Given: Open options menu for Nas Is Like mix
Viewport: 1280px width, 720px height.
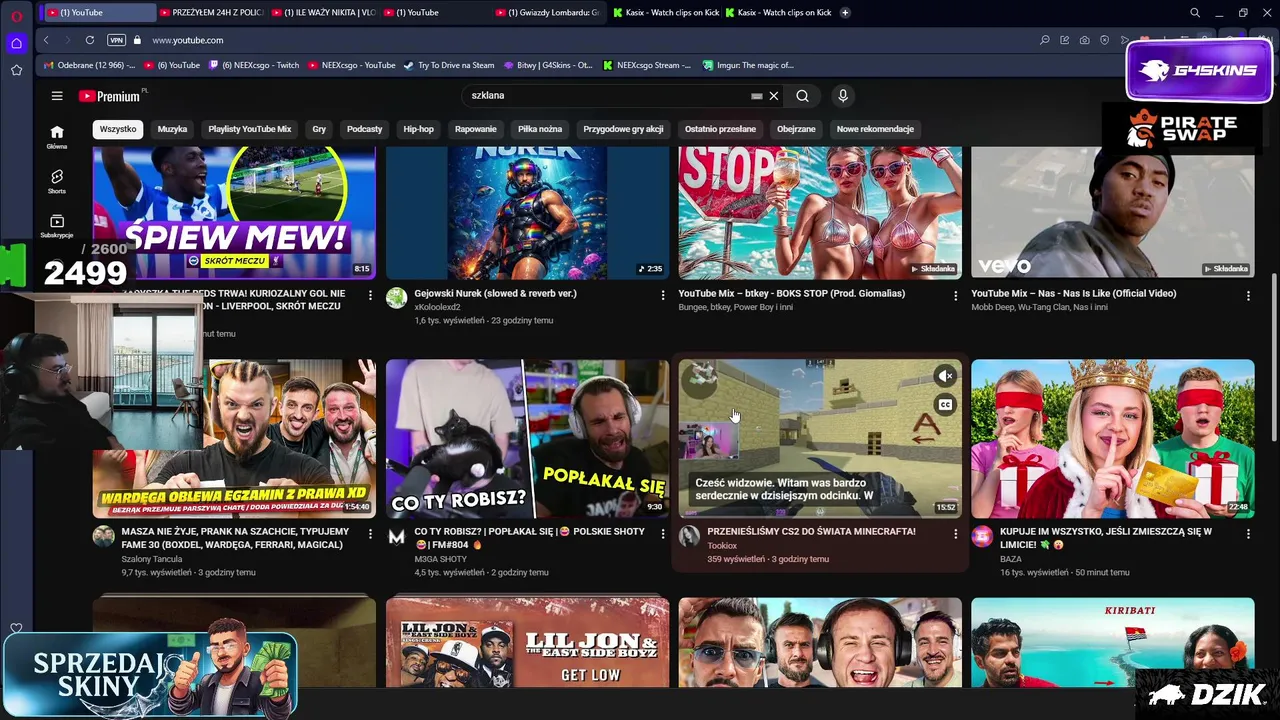Looking at the screenshot, I should tap(1247, 295).
